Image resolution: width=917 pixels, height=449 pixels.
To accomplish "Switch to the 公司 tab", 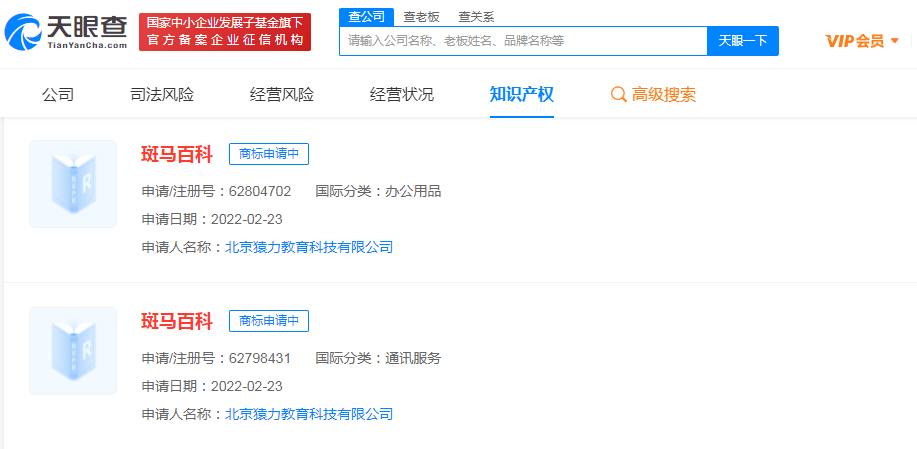I will (x=58, y=94).
